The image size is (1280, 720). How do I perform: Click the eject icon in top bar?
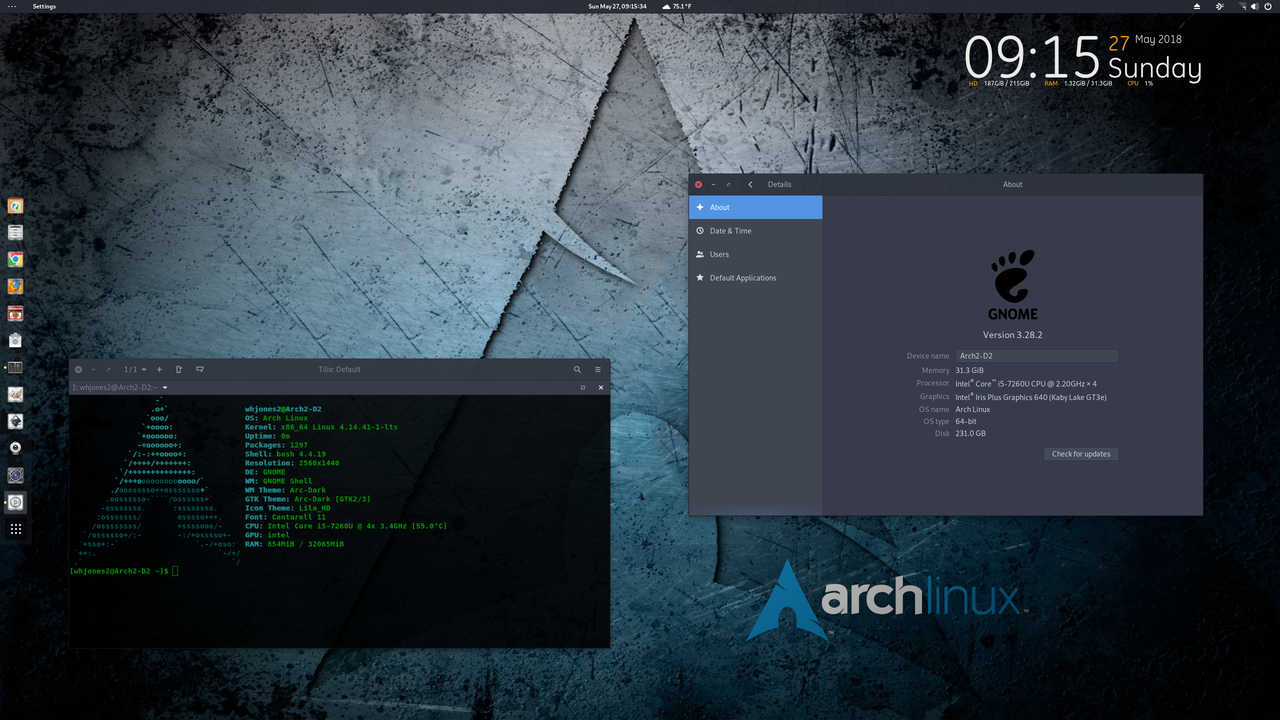point(1197,6)
